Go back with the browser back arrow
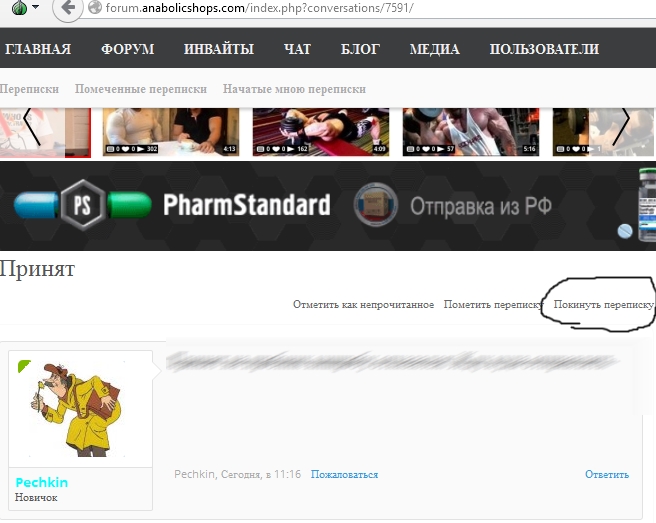The width and height of the screenshot is (656, 523). (x=68, y=8)
